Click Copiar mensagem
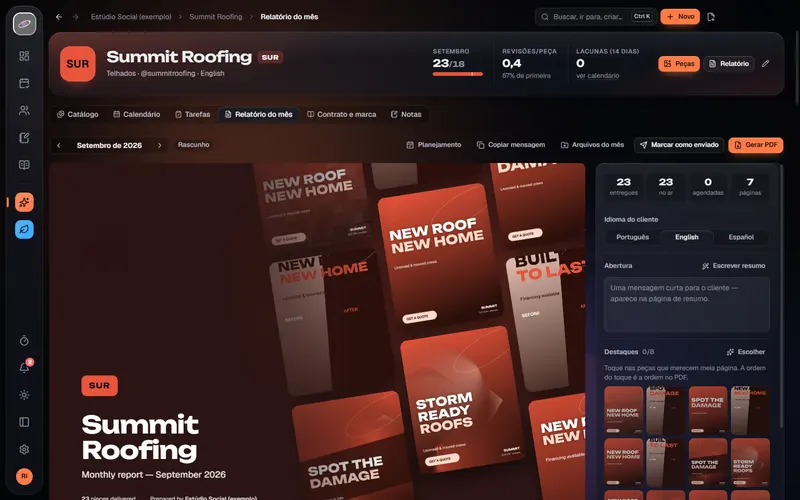 point(511,145)
